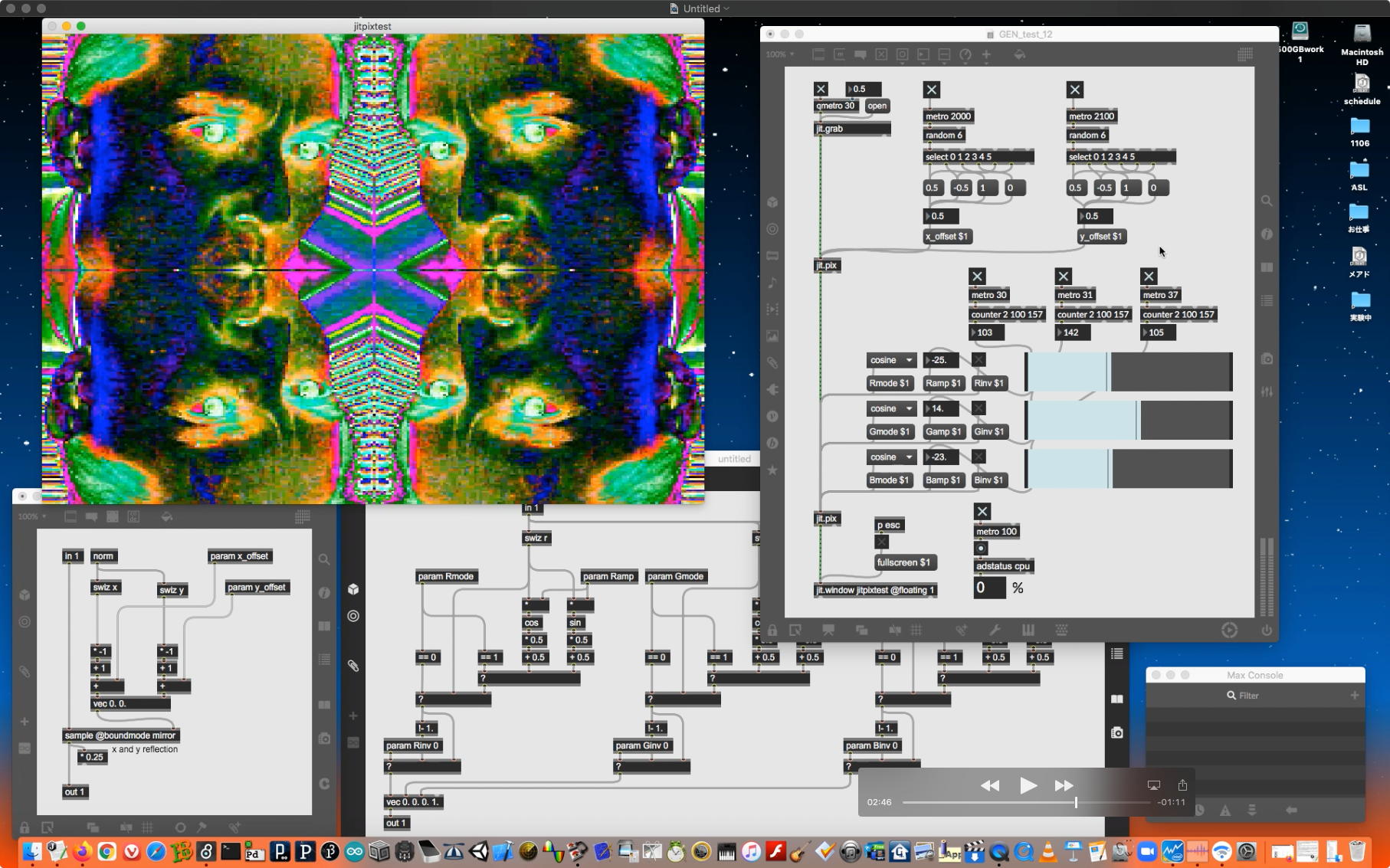Screen dimensions: 1390x868
Task: Open the 1106 folder on desktop
Action: pyautogui.click(x=1360, y=132)
